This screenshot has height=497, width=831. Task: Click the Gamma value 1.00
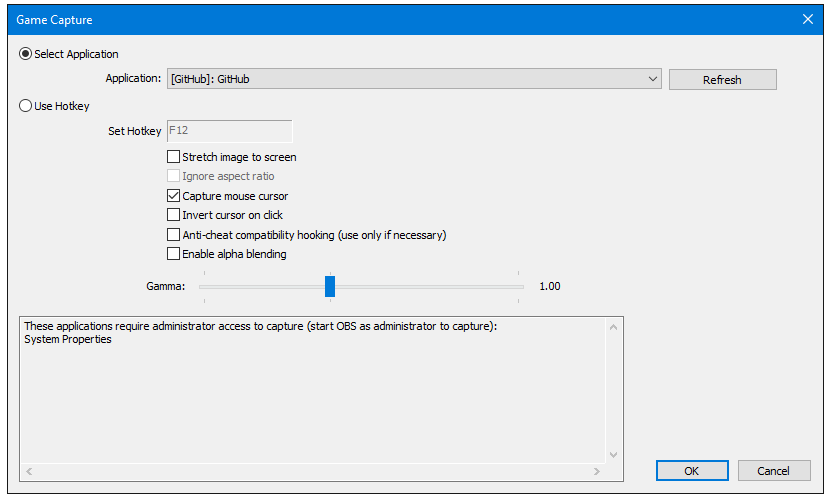click(550, 286)
